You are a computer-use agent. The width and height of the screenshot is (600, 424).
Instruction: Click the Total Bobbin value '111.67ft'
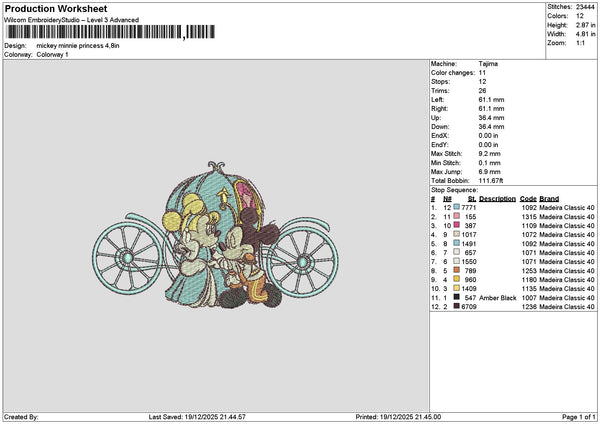(491, 181)
